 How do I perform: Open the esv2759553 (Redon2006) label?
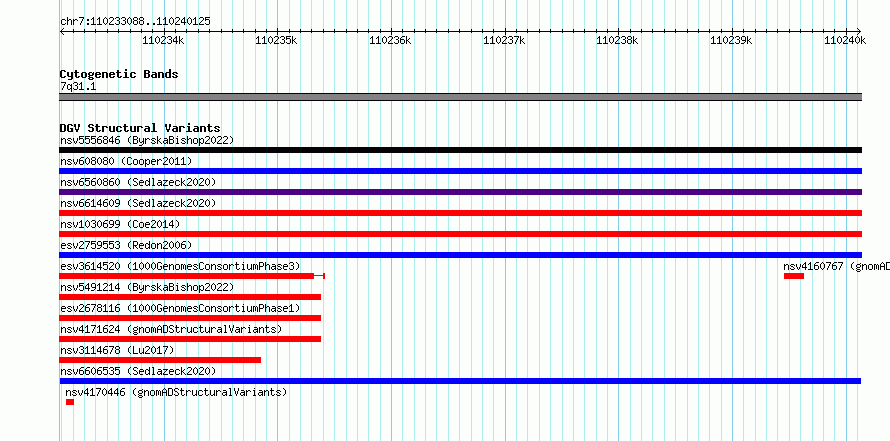pos(126,245)
